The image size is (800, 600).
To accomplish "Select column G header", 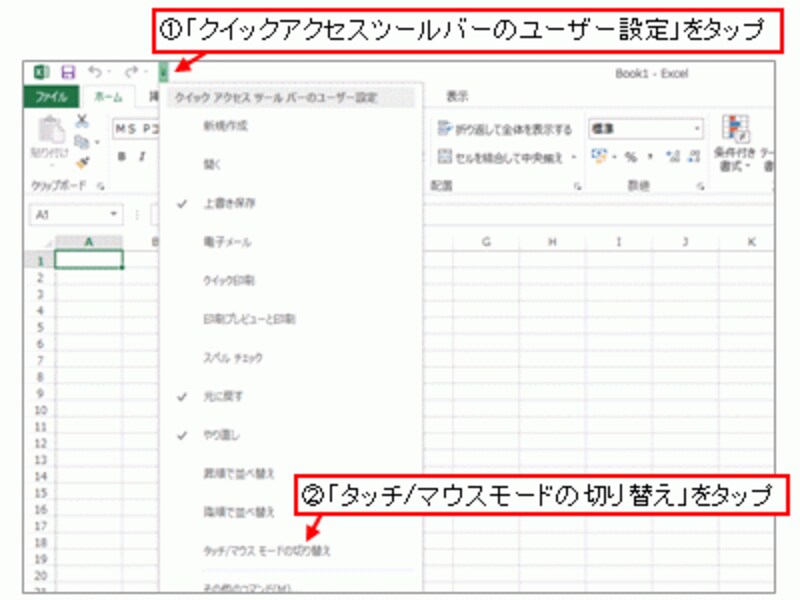I will tap(486, 242).
